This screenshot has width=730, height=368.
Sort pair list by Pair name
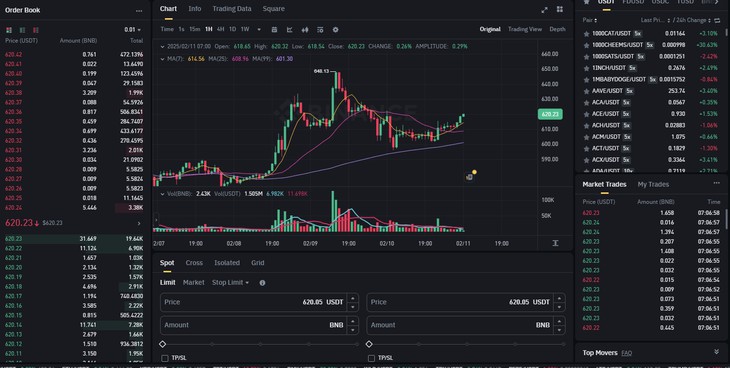590,20
